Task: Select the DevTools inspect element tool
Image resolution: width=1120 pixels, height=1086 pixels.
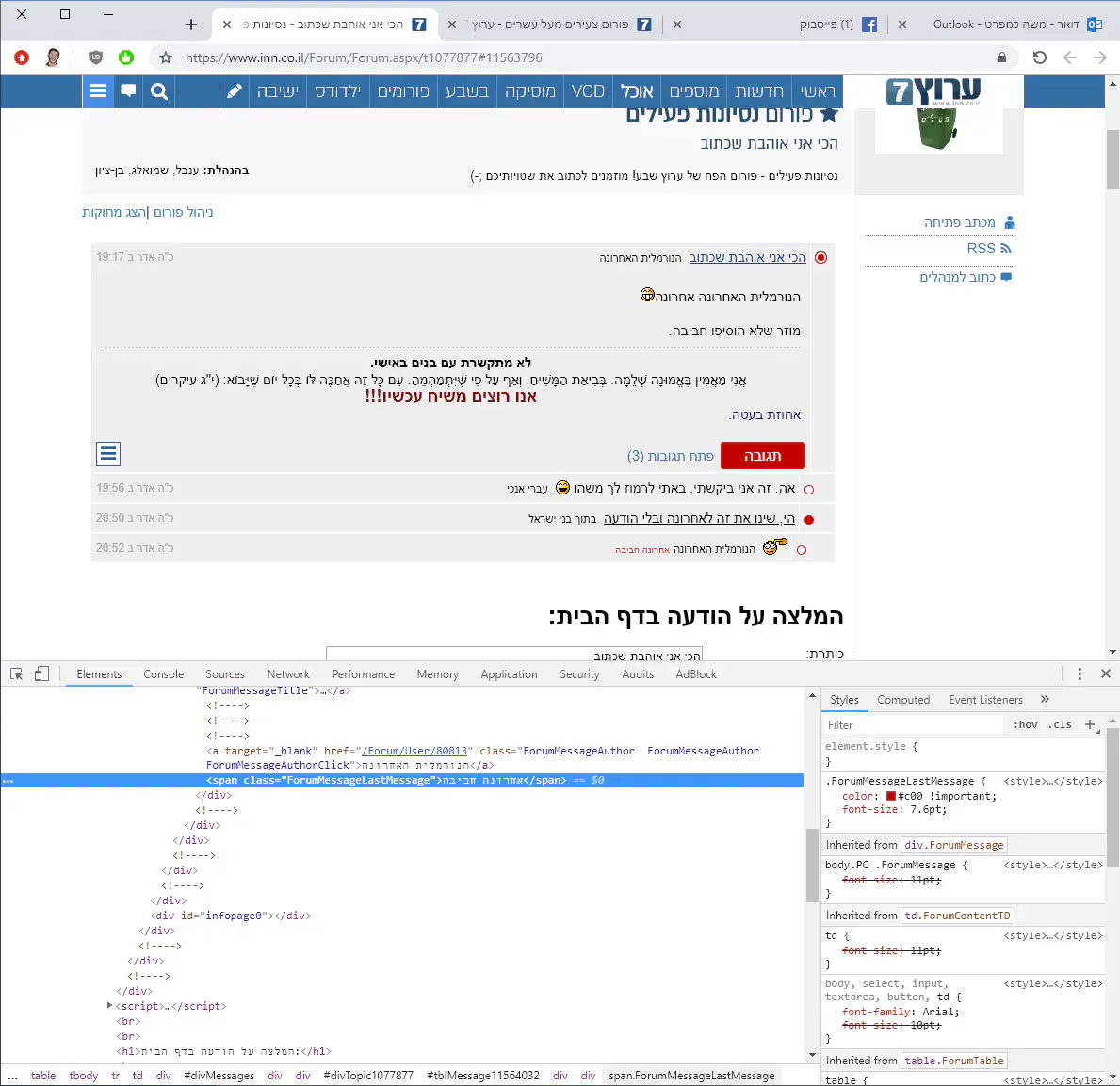Action: 16,674
